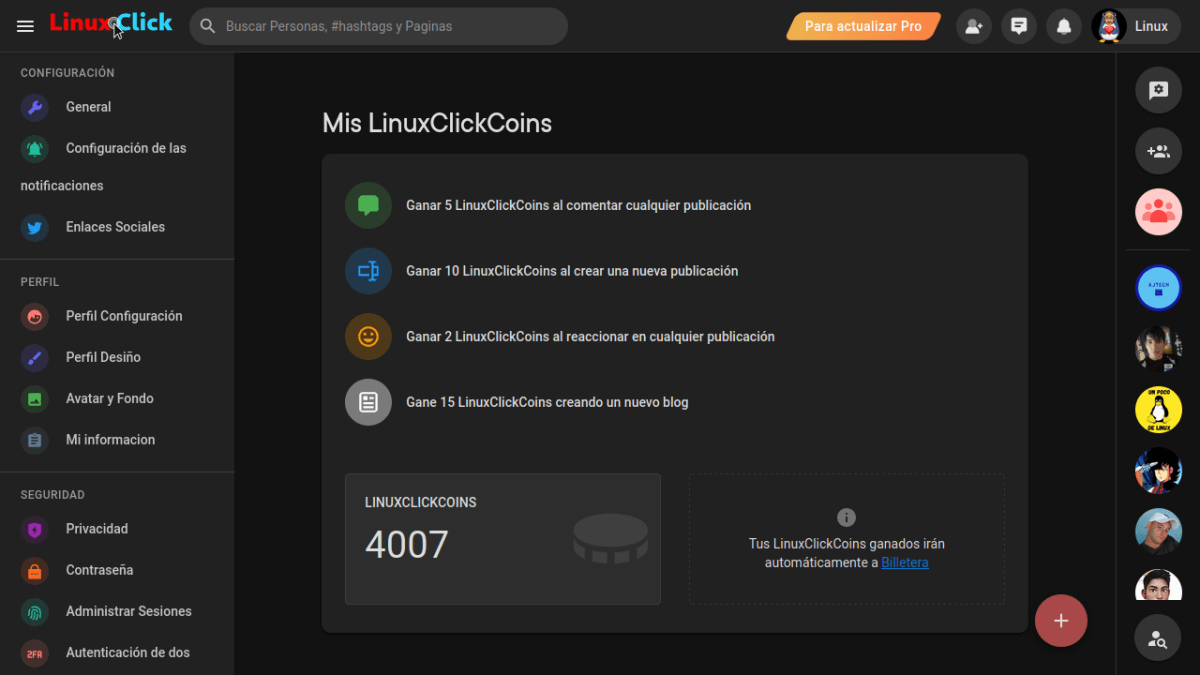Follow the Billetera link
Screen dimensions: 1200x675
[x=904, y=562]
